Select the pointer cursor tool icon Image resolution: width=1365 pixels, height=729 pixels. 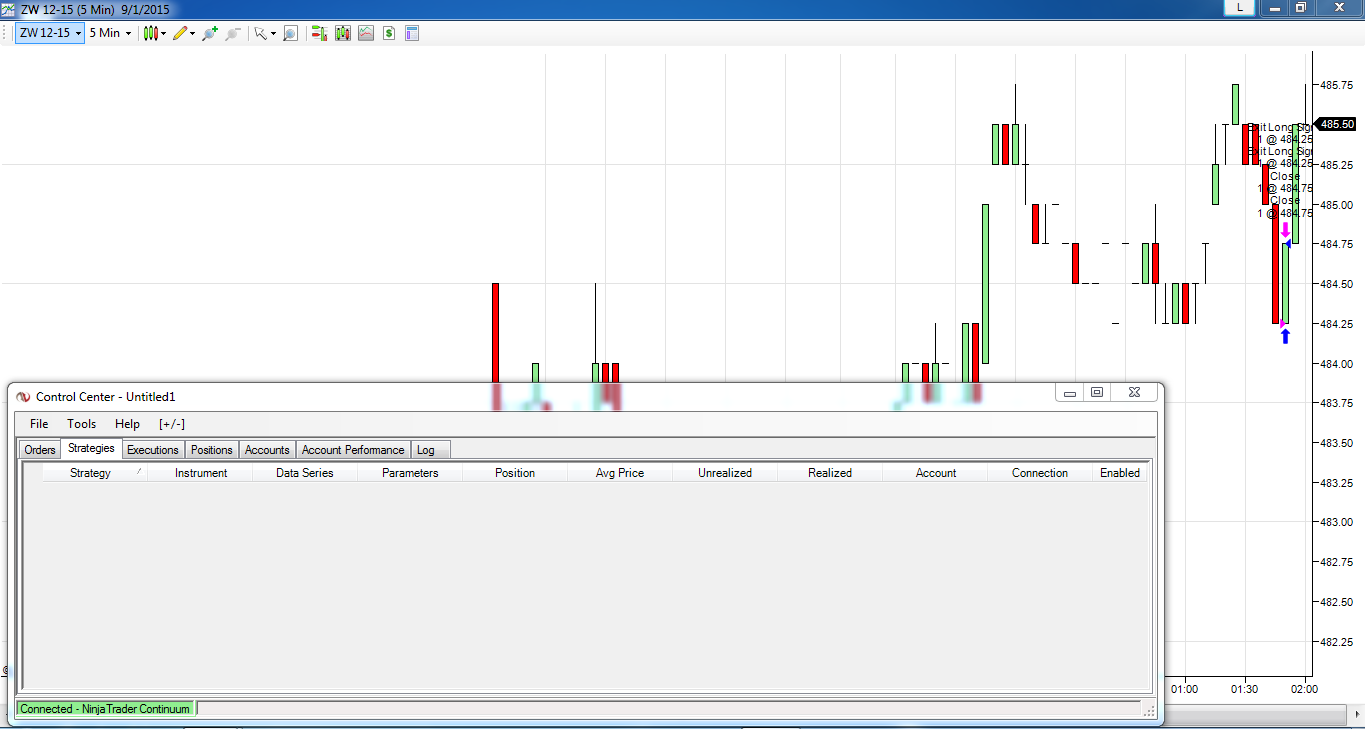(x=260, y=33)
